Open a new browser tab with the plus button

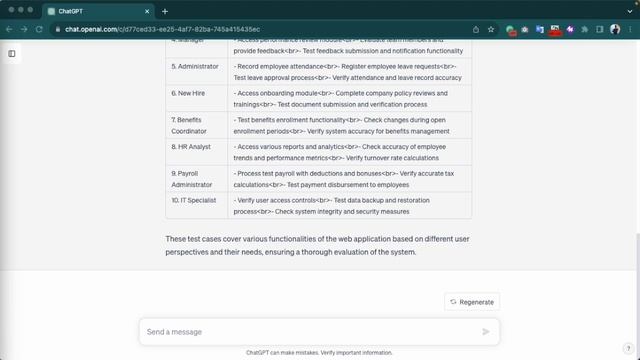[x=165, y=11]
